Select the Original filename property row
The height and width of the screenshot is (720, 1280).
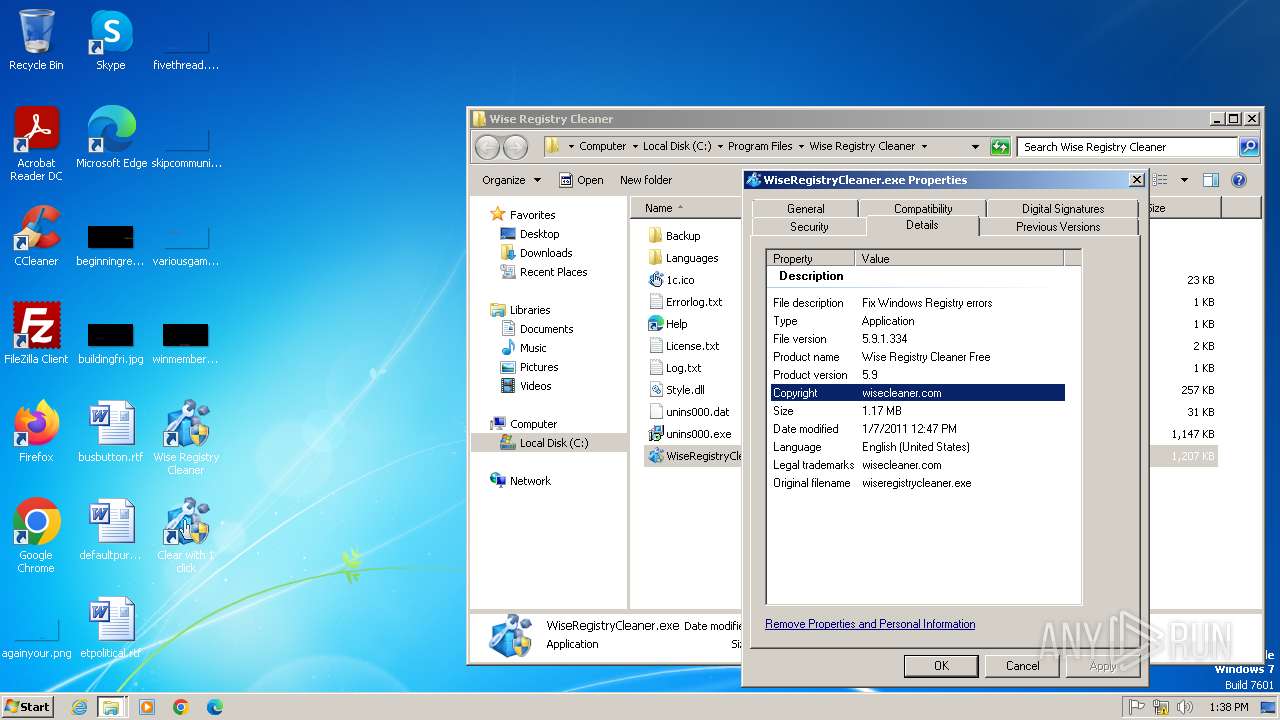click(x=917, y=483)
